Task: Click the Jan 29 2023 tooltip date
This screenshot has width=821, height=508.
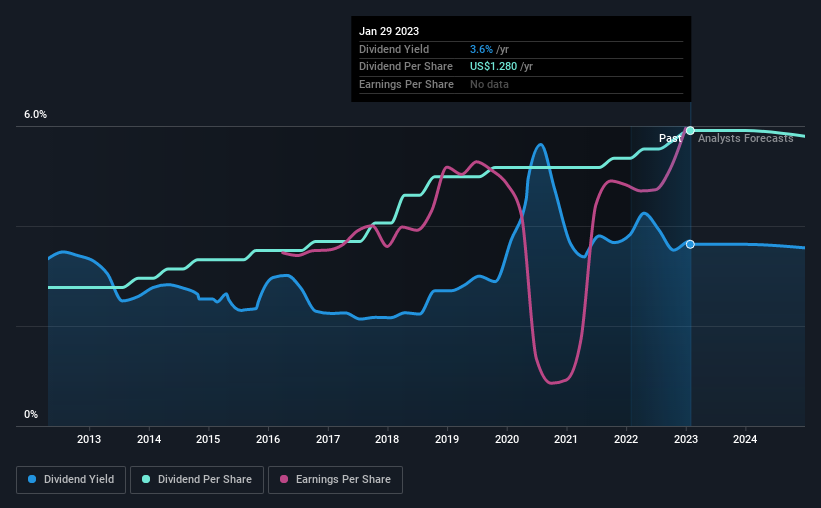Action: click(x=389, y=31)
